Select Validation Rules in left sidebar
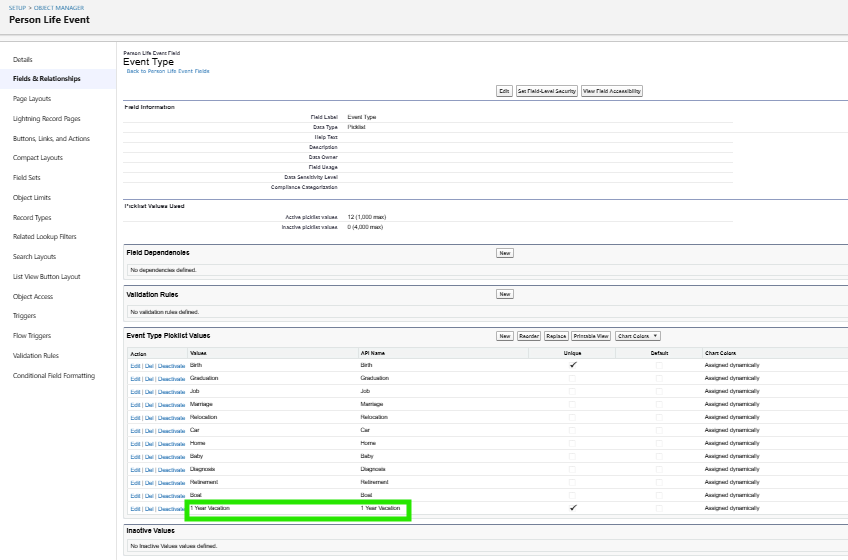848x560 pixels. 36,356
